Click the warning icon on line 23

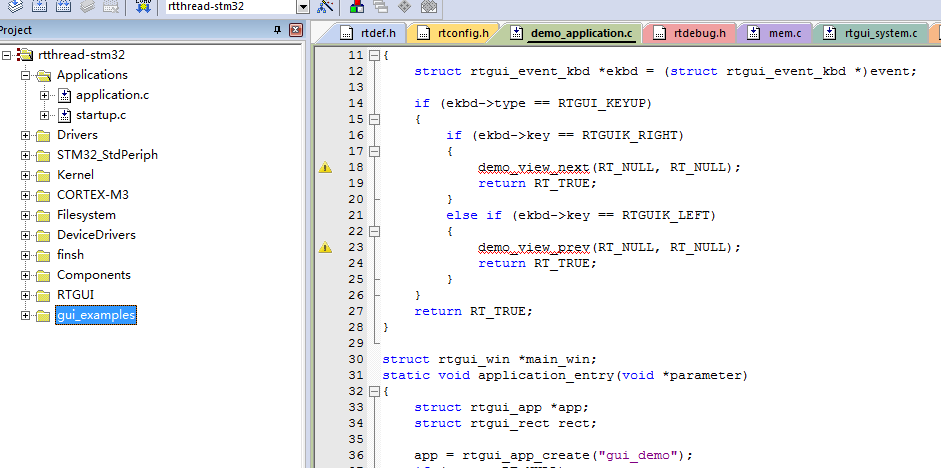pyautogui.click(x=325, y=247)
